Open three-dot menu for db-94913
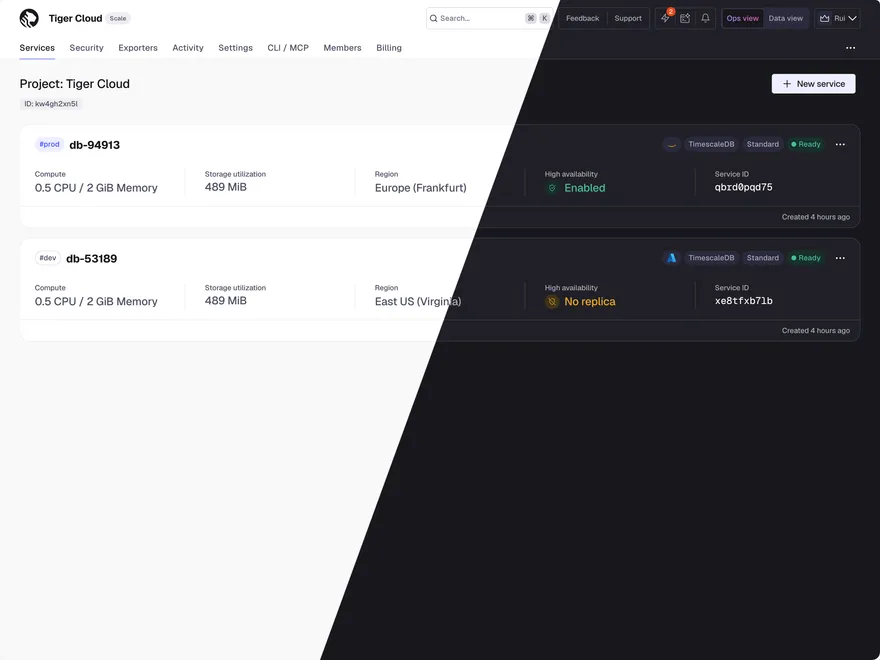The width and height of the screenshot is (880, 660). coord(840,144)
